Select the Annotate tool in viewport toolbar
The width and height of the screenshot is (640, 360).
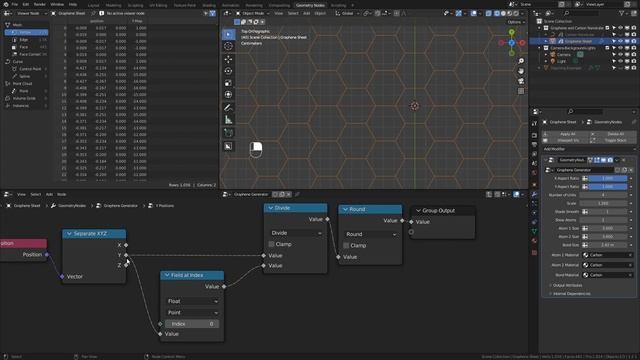click(x=228, y=108)
